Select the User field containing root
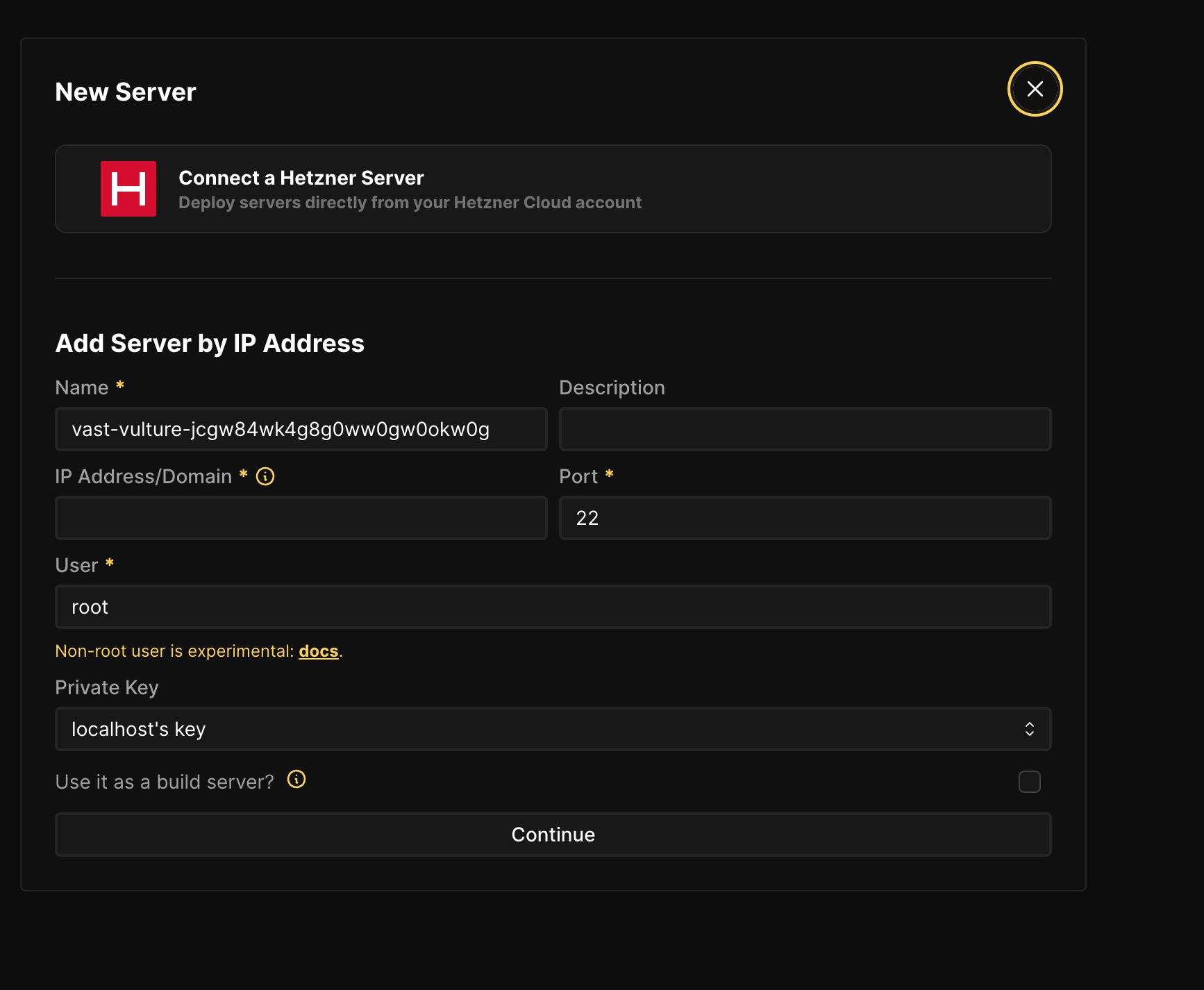Viewport: 1204px width, 990px height. click(x=553, y=607)
